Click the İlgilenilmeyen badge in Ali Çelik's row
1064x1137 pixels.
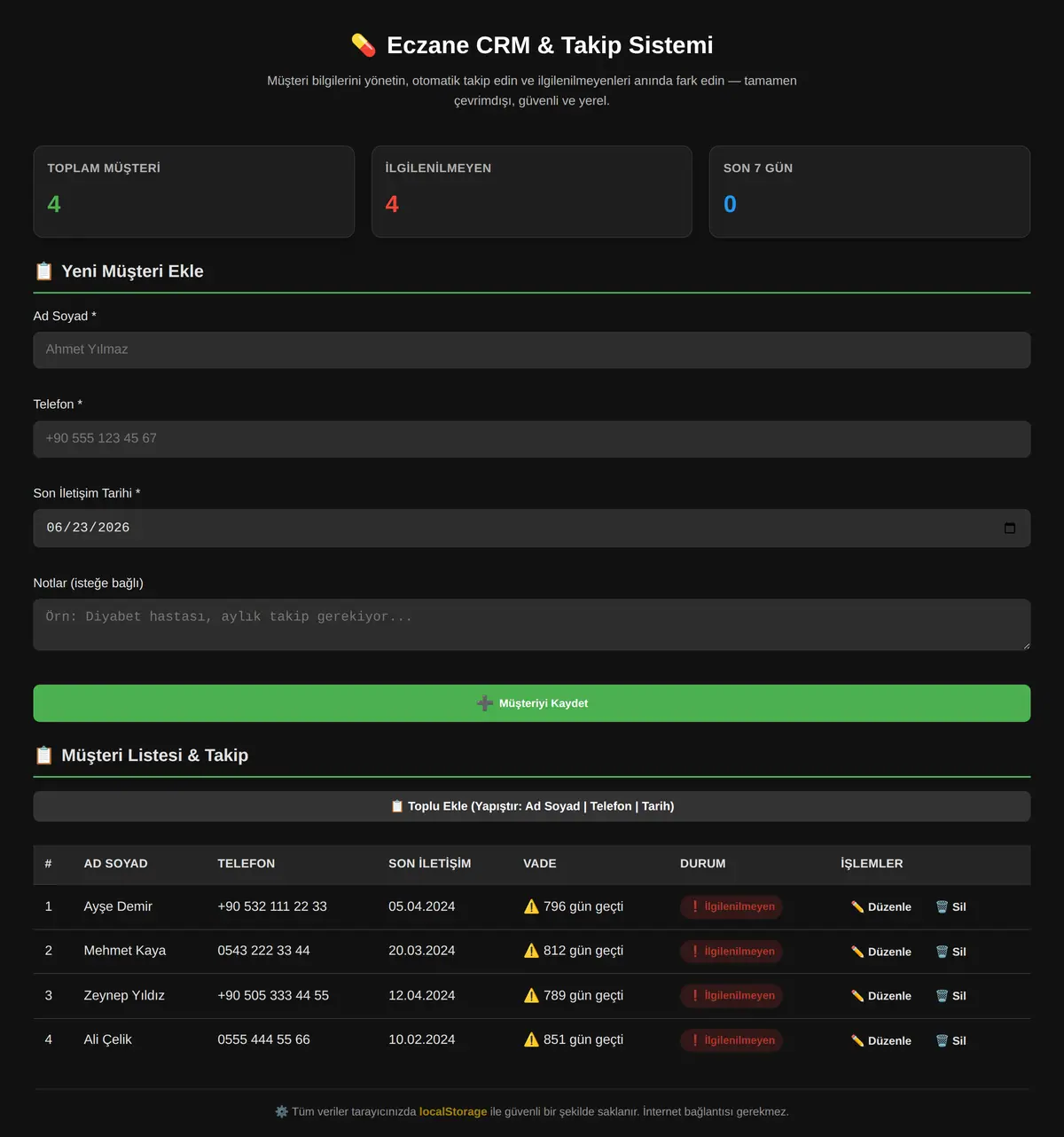(731, 1040)
